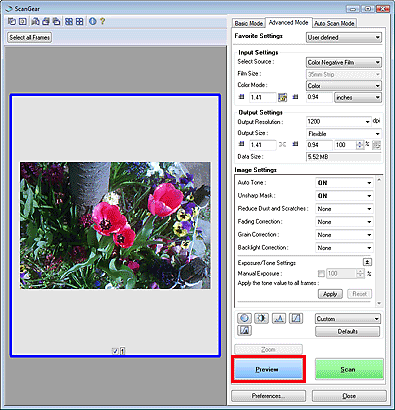Click the output width field 1.41
Viewport: 395px width, 410px height.
tap(263, 145)
